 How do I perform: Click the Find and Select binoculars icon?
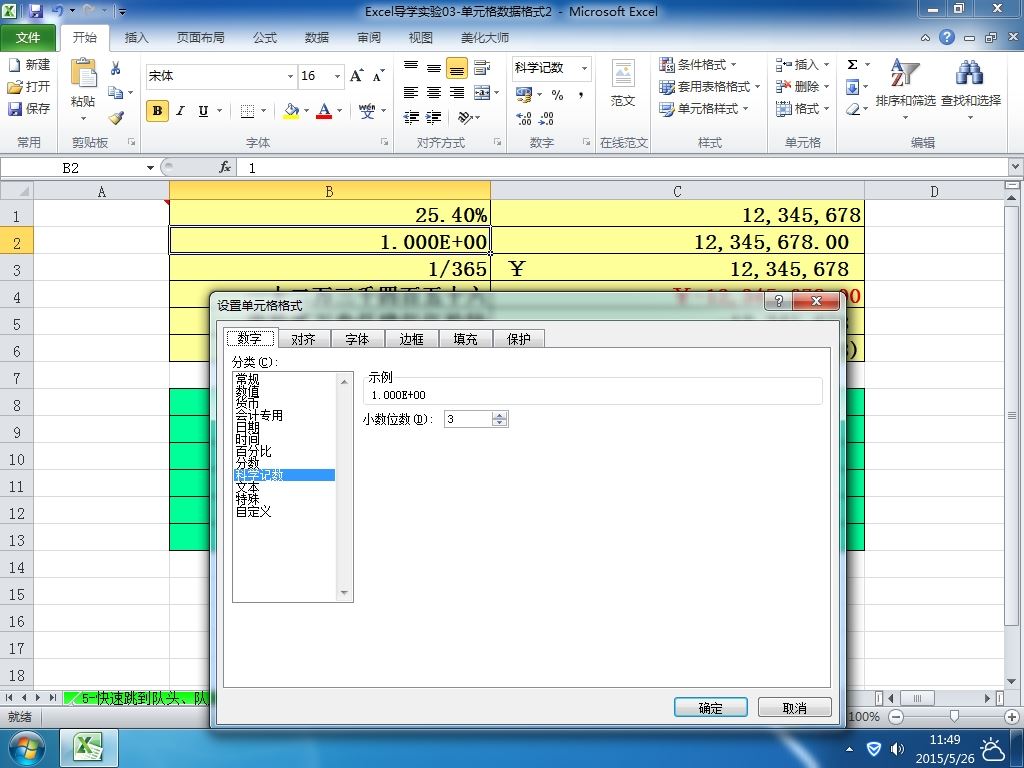coord(970,73)
